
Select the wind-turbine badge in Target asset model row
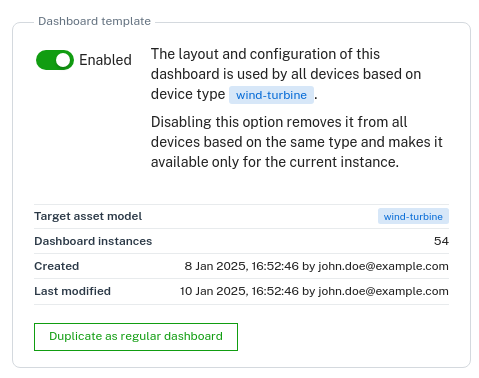coord(413,217)
